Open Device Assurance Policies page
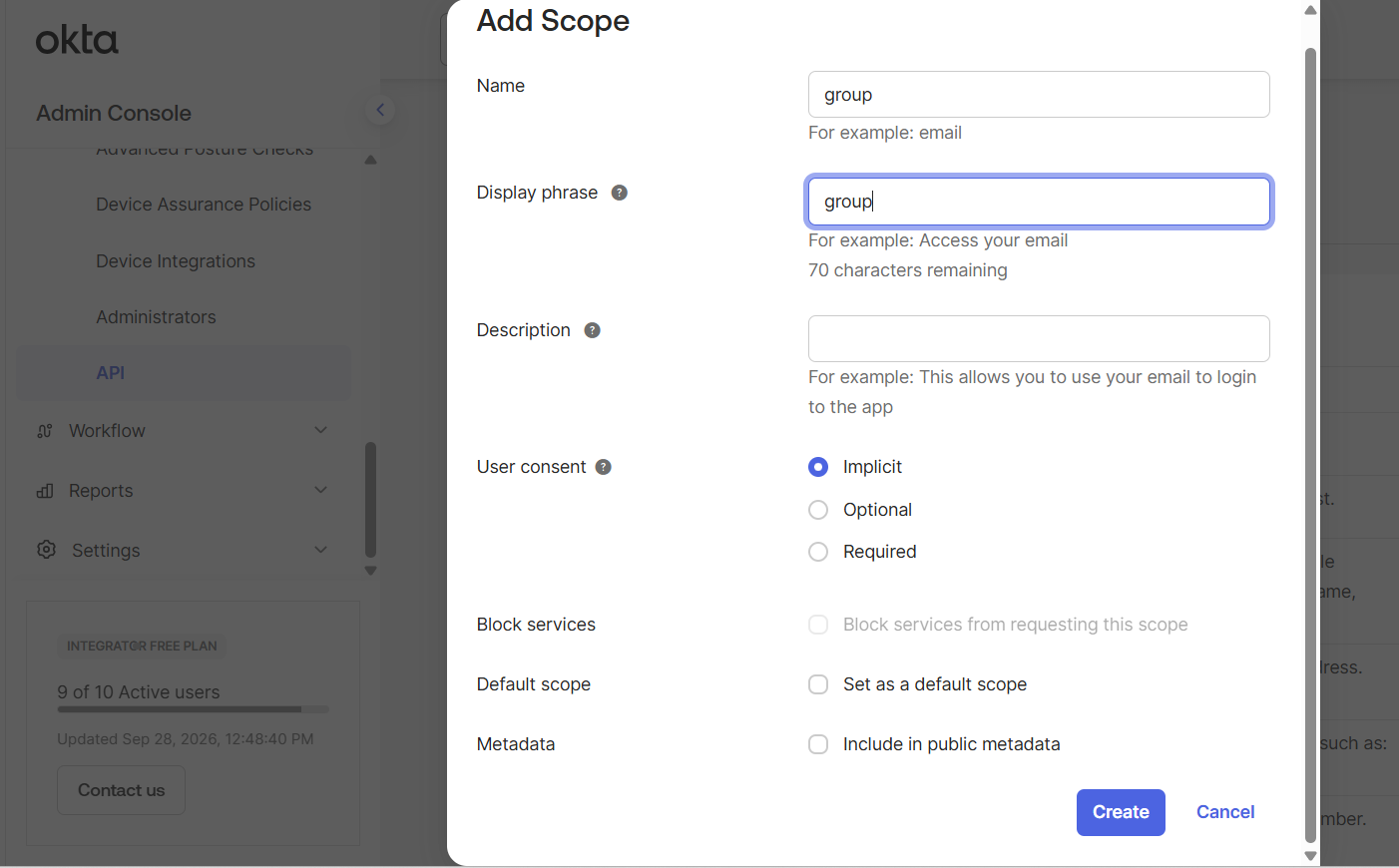 click(x=204, y=205)
